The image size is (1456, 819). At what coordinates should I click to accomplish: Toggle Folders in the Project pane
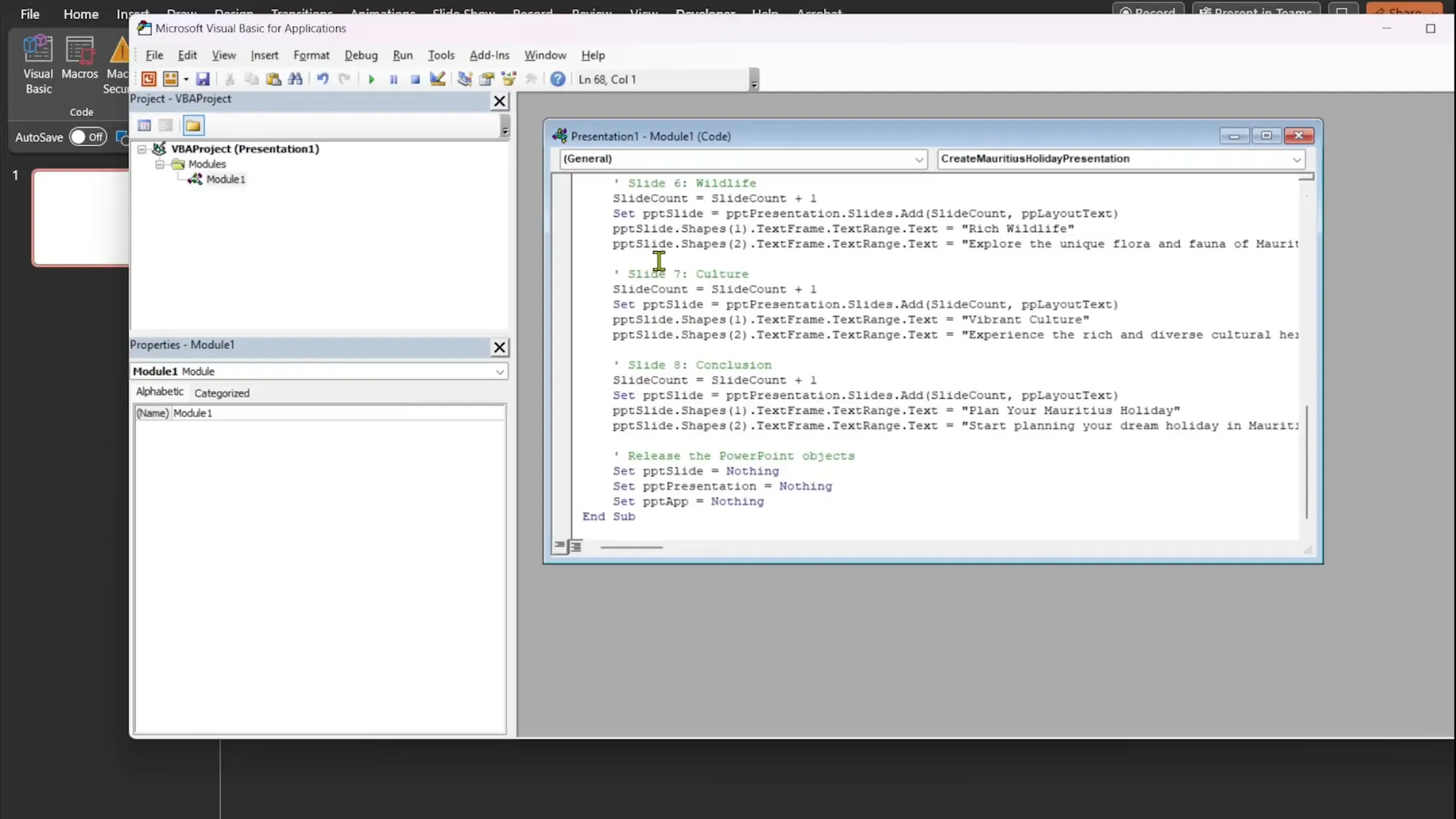(193, 126)
